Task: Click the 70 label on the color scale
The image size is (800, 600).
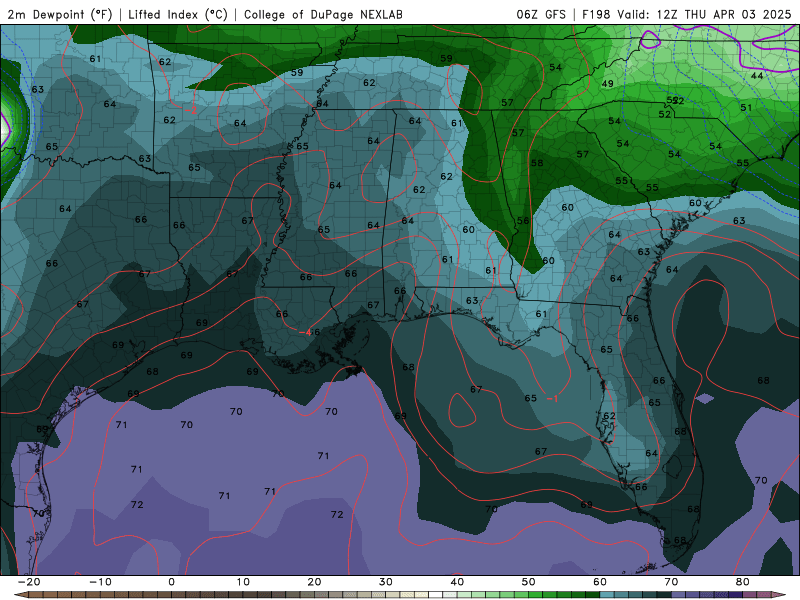Action: point(671,582)
